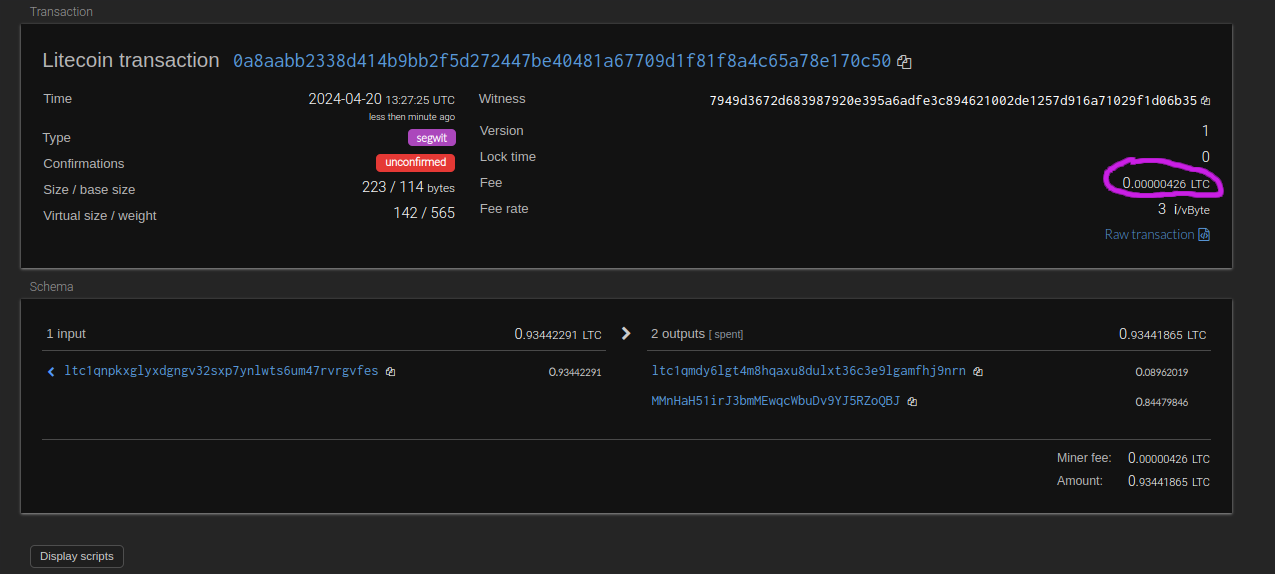The width and height of the screenshot is (1275, 574).
Task: Click the Confirmations label
Action: point(84,163)
